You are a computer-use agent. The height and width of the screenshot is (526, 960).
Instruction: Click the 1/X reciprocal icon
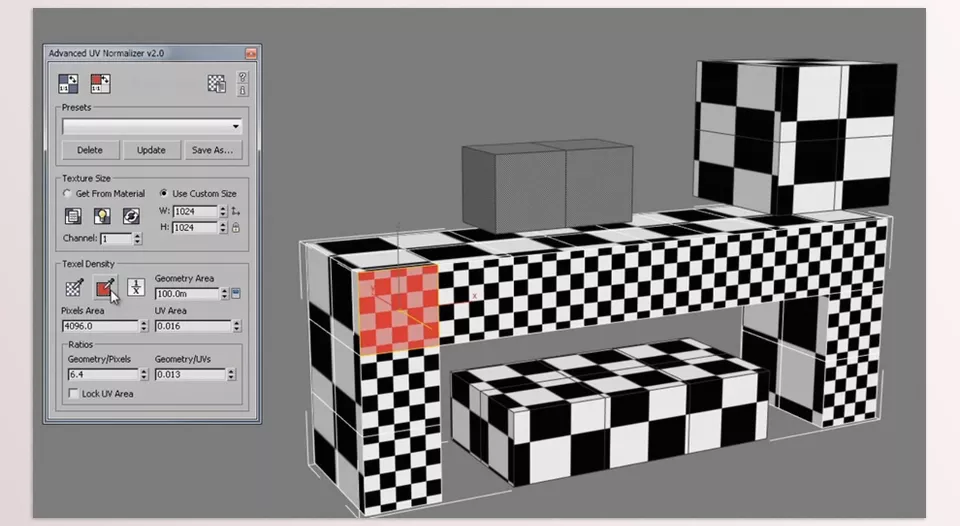(136, 287)
